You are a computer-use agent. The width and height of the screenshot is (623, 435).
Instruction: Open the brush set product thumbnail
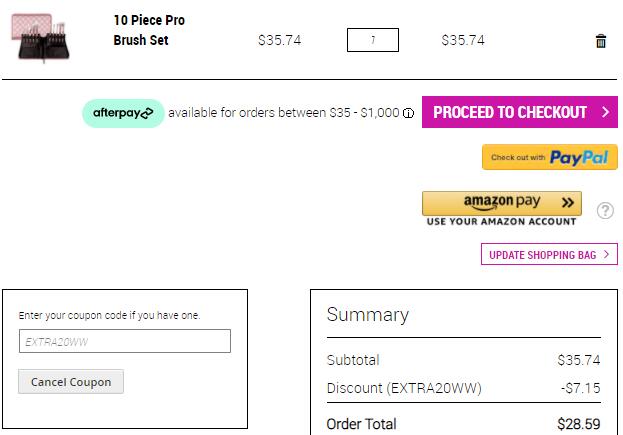[x=43, y=40]
